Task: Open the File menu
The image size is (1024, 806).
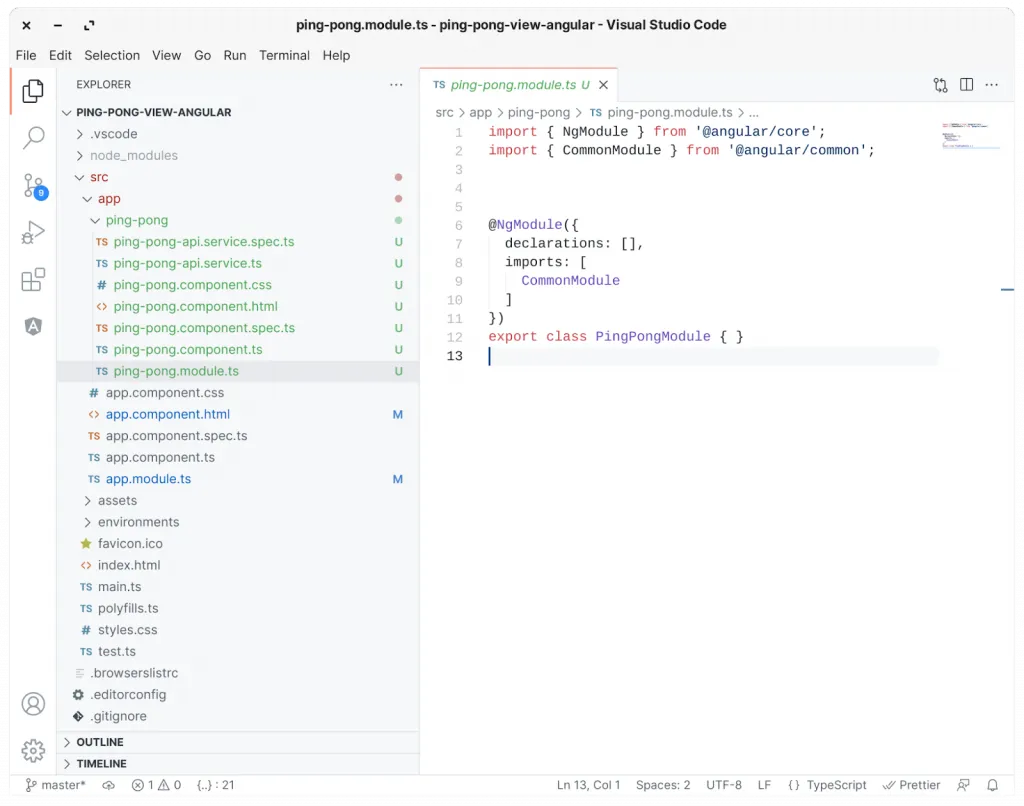Action: point(25,56)
